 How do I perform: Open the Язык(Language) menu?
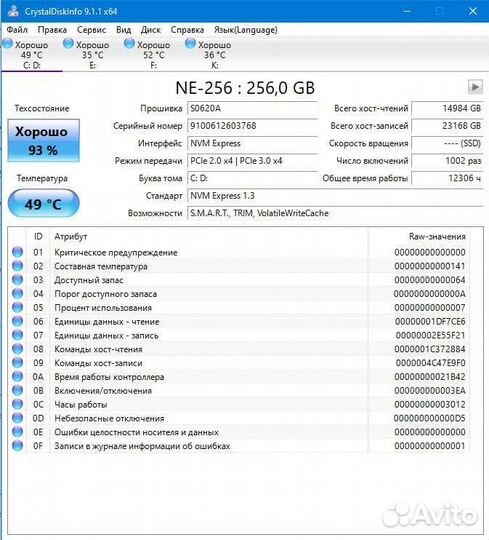[246, 30]
